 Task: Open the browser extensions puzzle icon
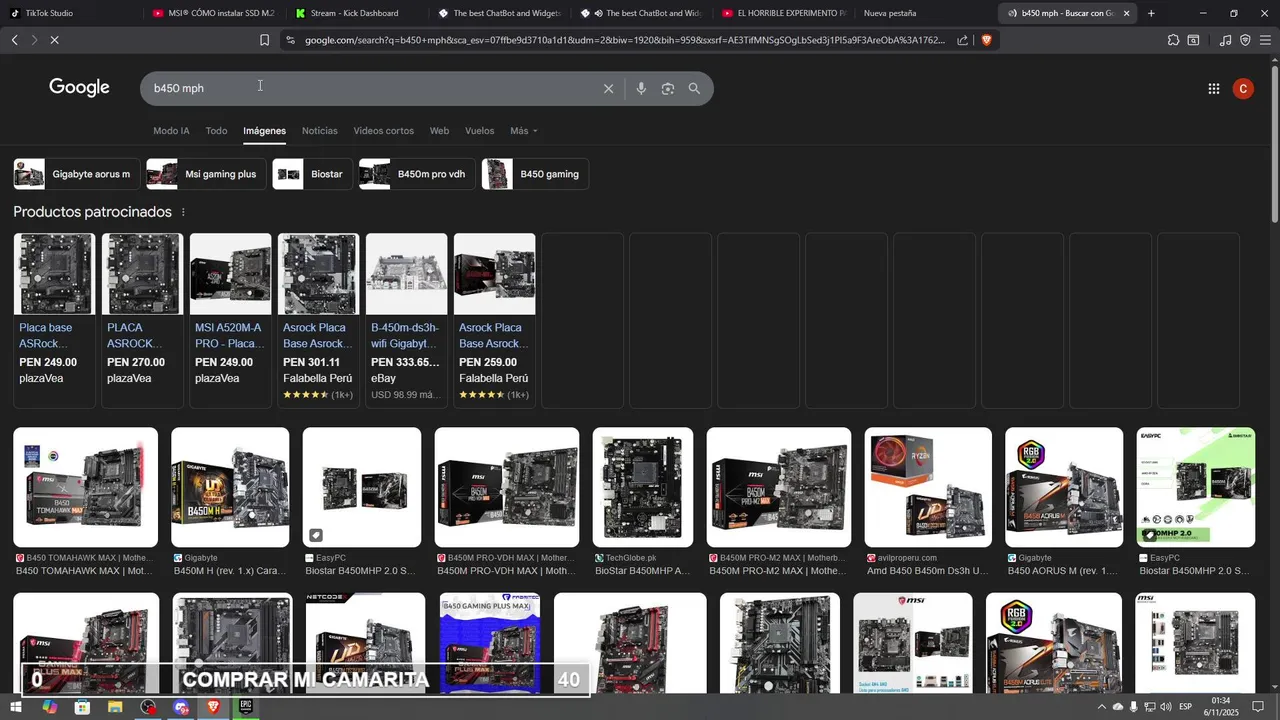pyautogui.click(x=1173, y=40)
